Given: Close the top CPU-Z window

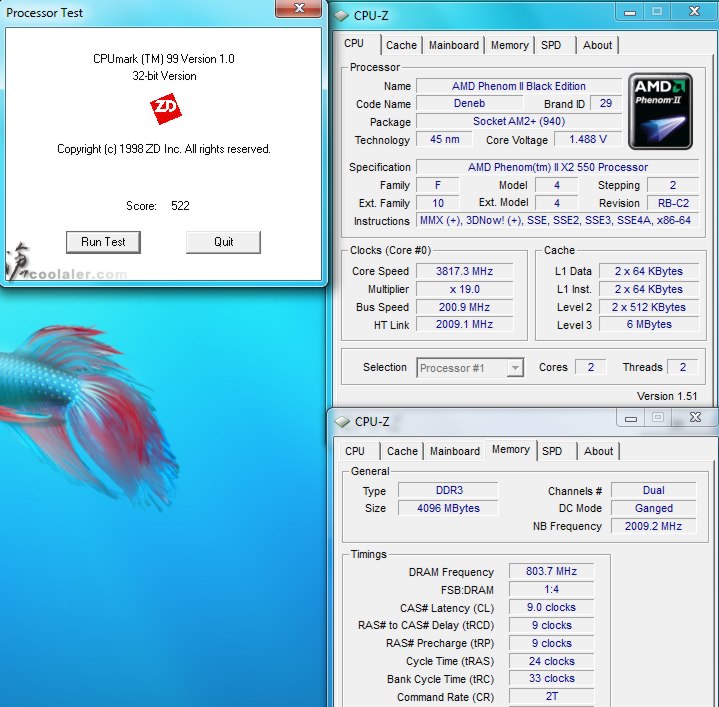Looking at the screenshot, I should (x=694, y=11).
